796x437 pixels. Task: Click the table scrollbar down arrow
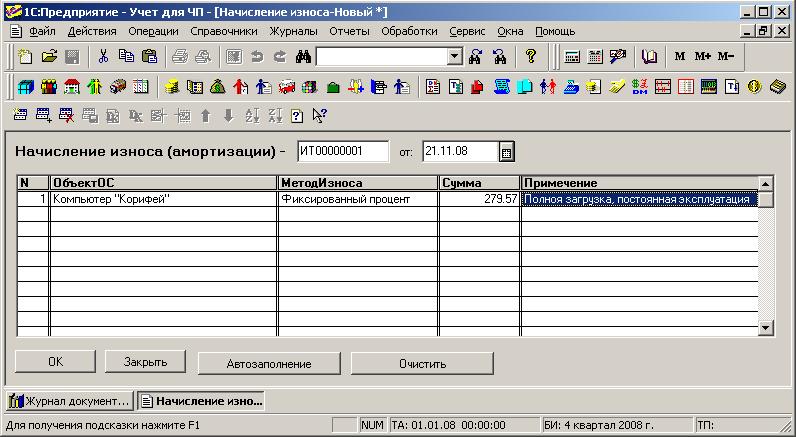766,327
